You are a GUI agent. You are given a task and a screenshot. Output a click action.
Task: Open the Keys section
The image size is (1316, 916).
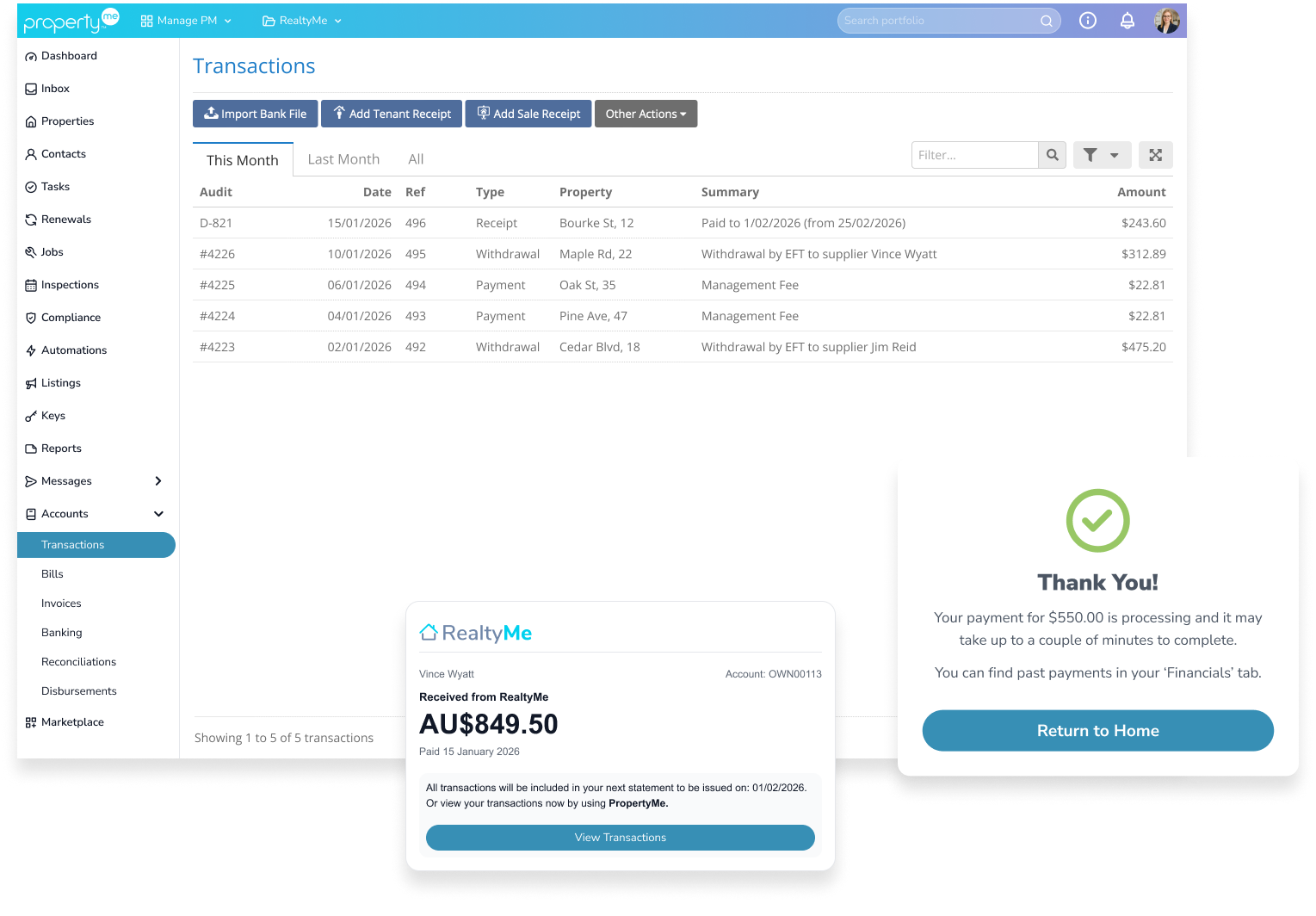click(x=54, y=415)
